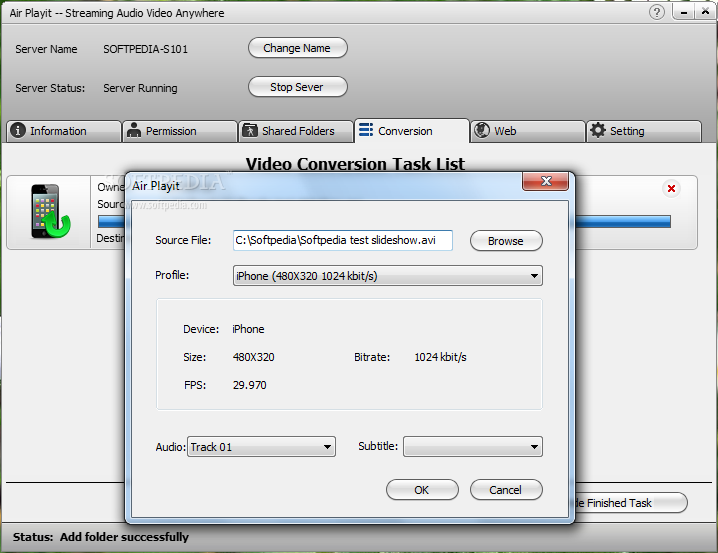Click the Information tab's info icon
718x553 pixels.
18,130
